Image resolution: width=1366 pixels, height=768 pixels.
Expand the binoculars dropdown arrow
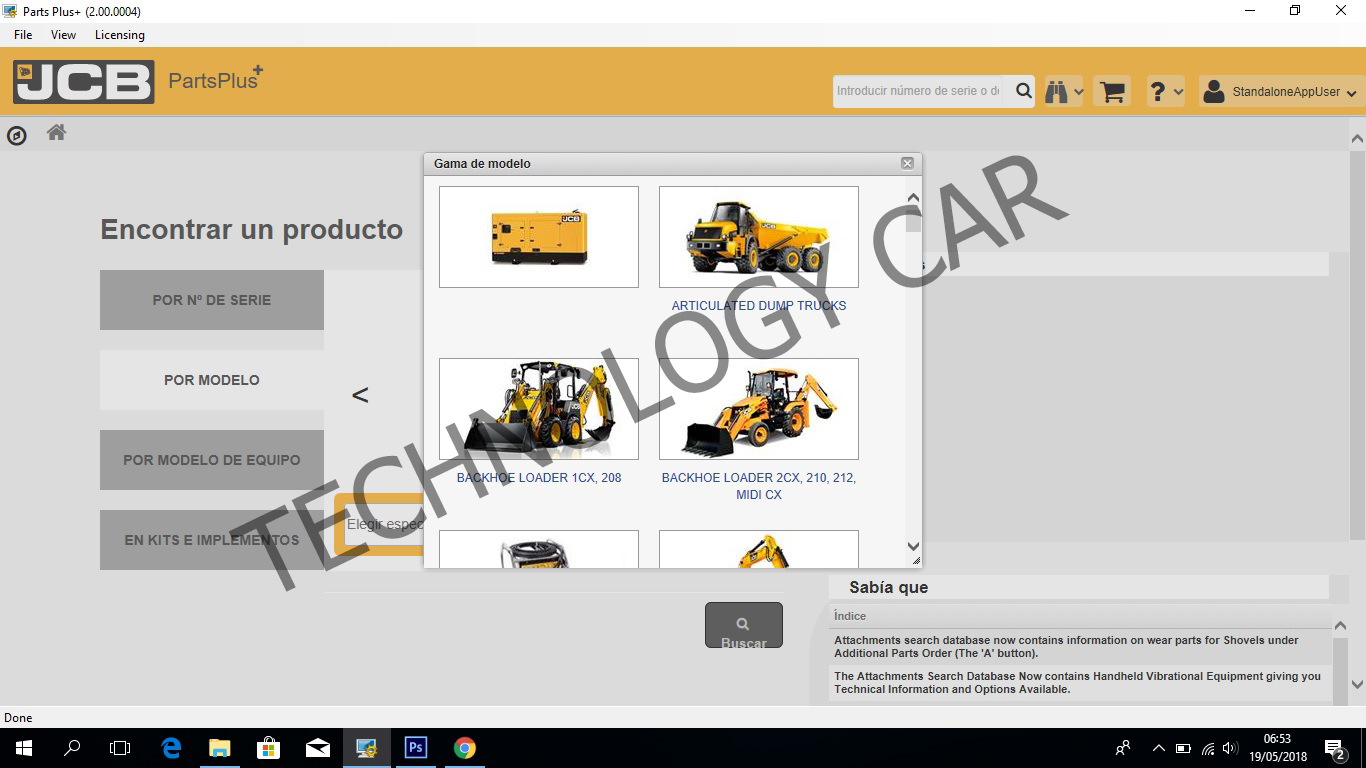click(x=1077, y=93)
